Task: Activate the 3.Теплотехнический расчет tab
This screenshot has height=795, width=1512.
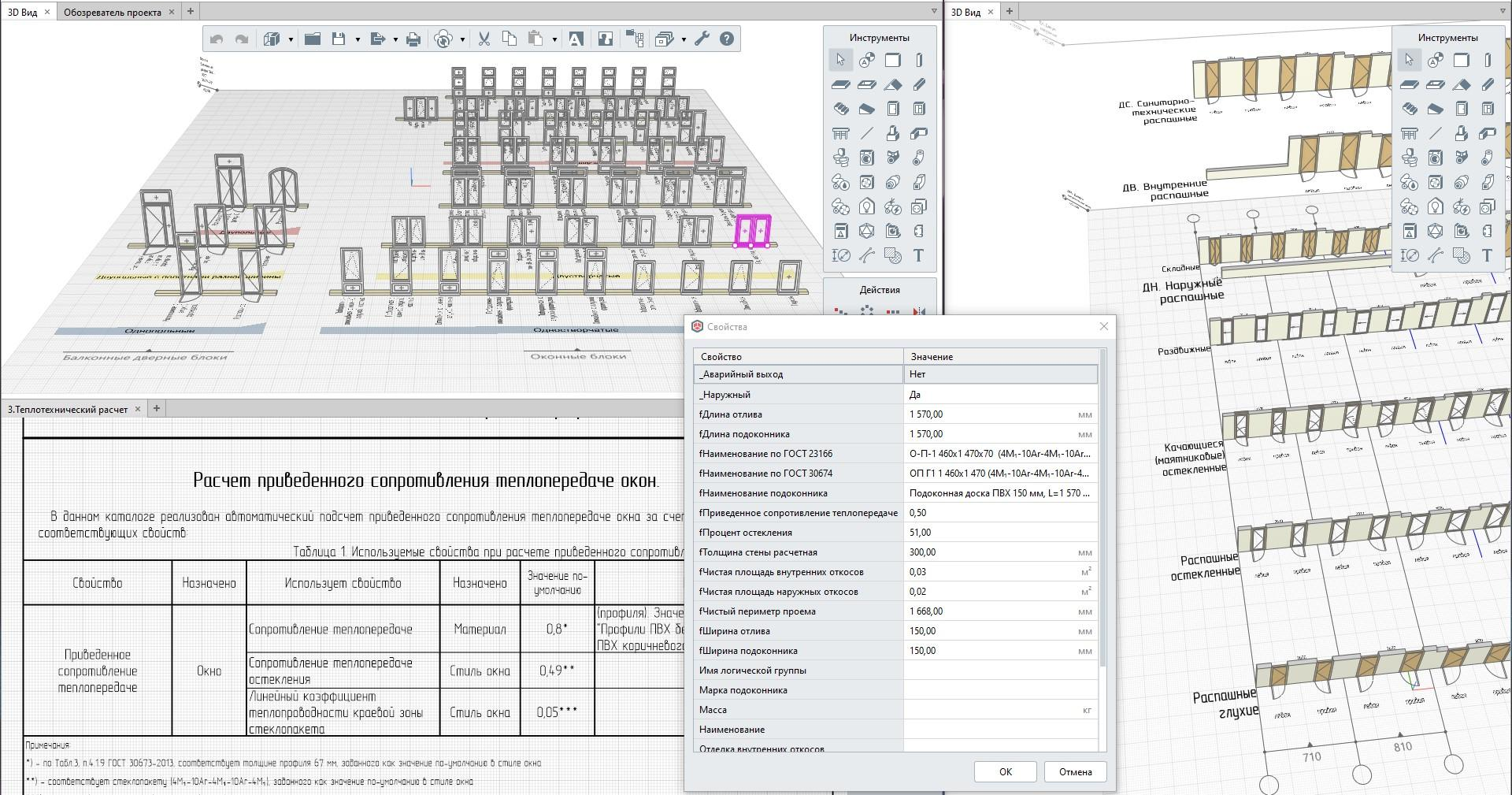Action: pos(68,409)
